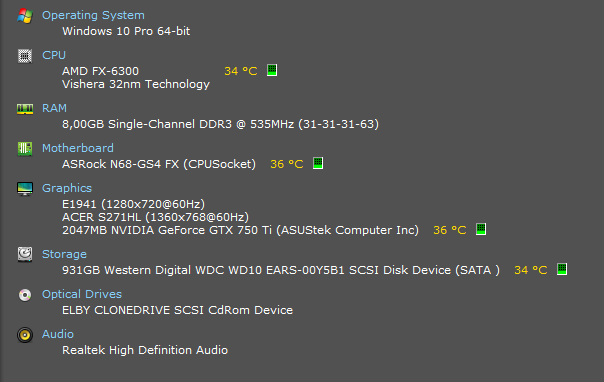Open the Operating System section link
The width and height of the screenshot is (604, 382).
point(93,15)
